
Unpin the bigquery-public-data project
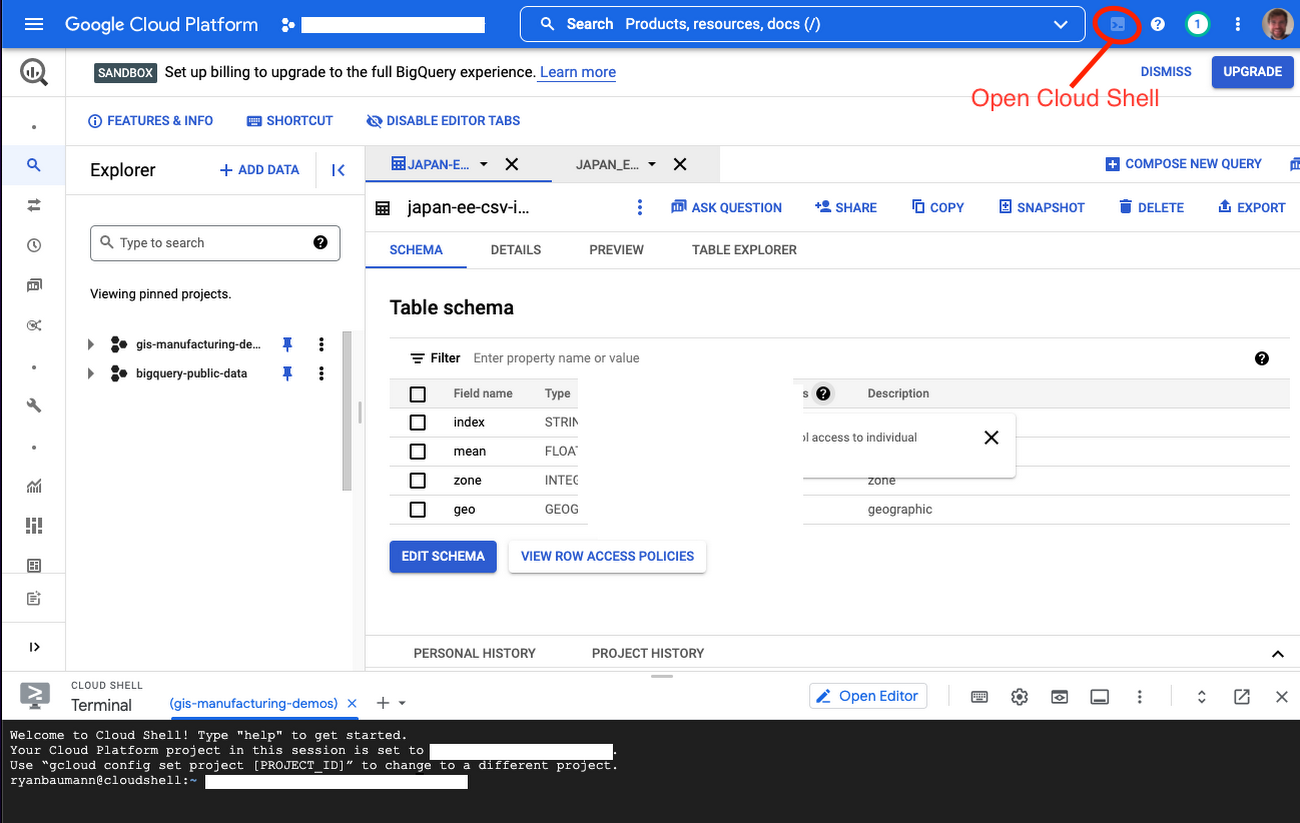click(x=287, y=373)
